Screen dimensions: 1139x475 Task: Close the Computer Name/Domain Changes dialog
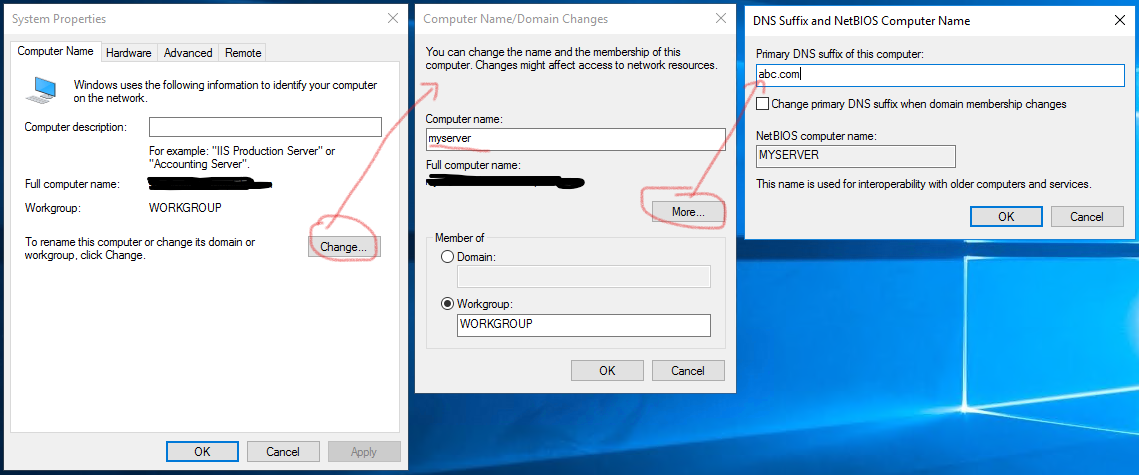pos(720,18)
